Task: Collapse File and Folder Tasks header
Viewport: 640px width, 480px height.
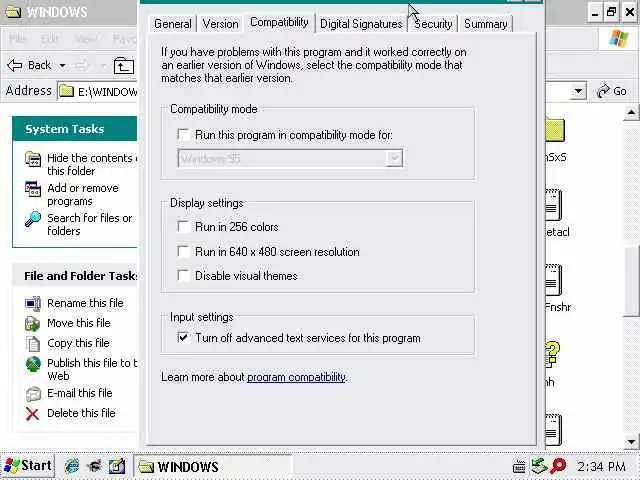Action: (x=75, y=276)
